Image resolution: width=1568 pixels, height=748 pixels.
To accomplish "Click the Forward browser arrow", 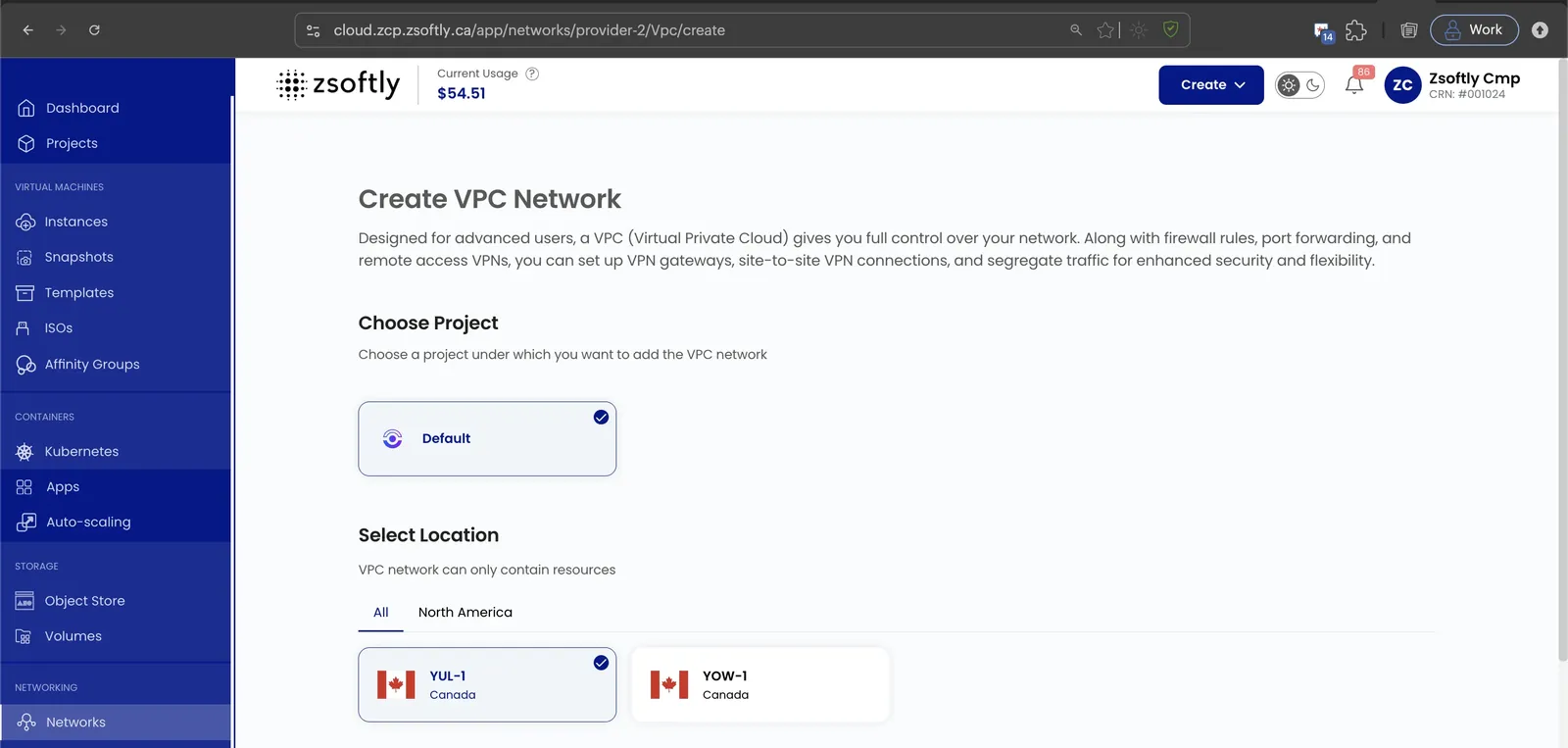I will pos(61,30).
